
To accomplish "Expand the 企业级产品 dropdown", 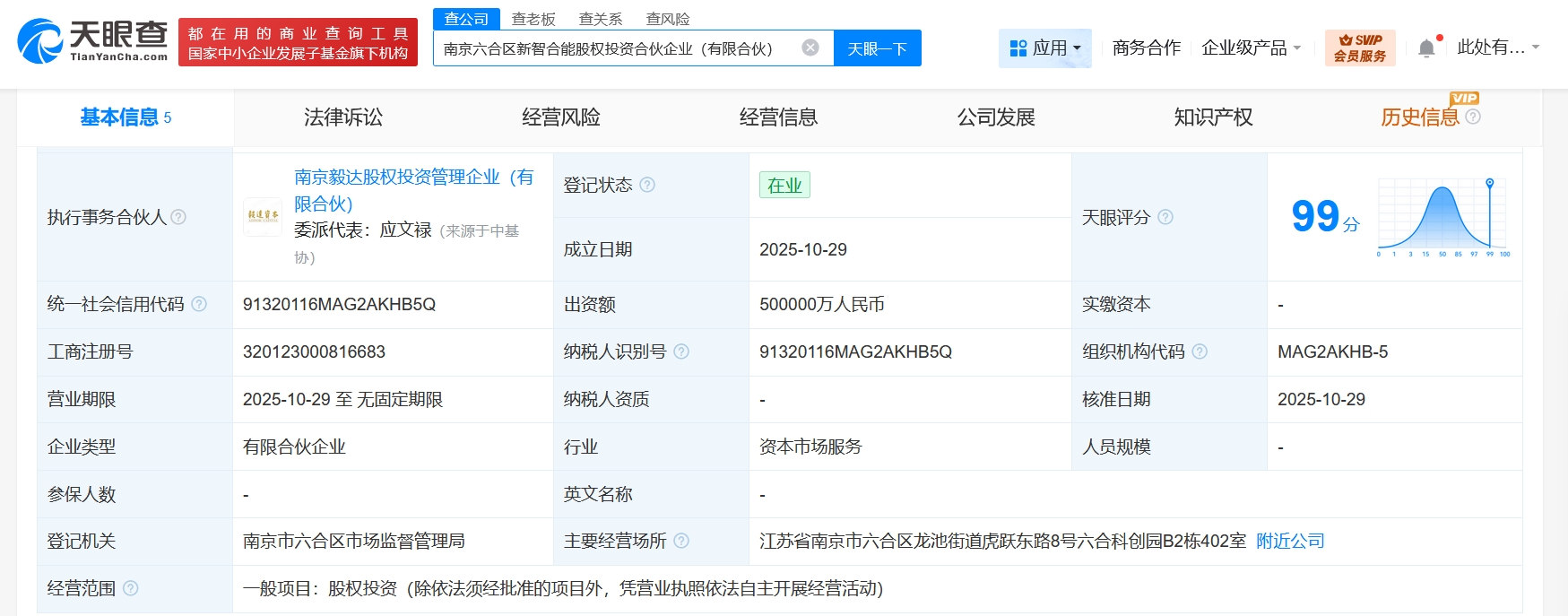I will 1251,48.
